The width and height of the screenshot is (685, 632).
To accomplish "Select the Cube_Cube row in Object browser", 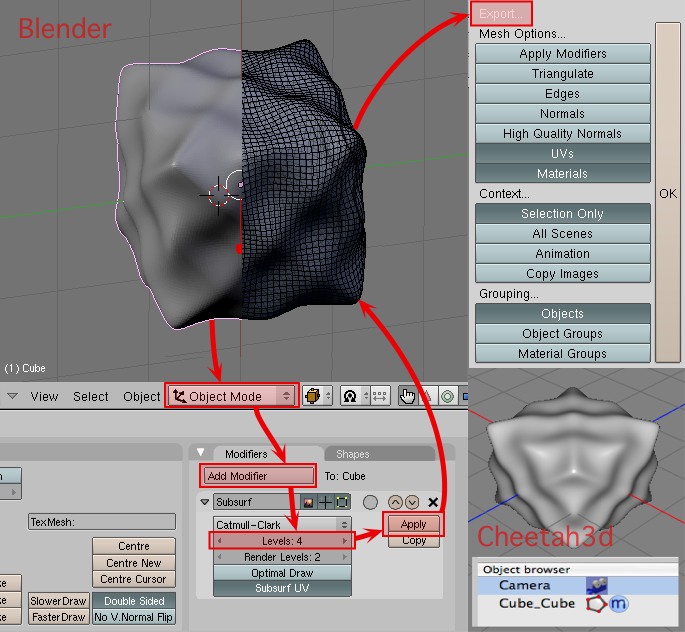I will tap(578, 604).
